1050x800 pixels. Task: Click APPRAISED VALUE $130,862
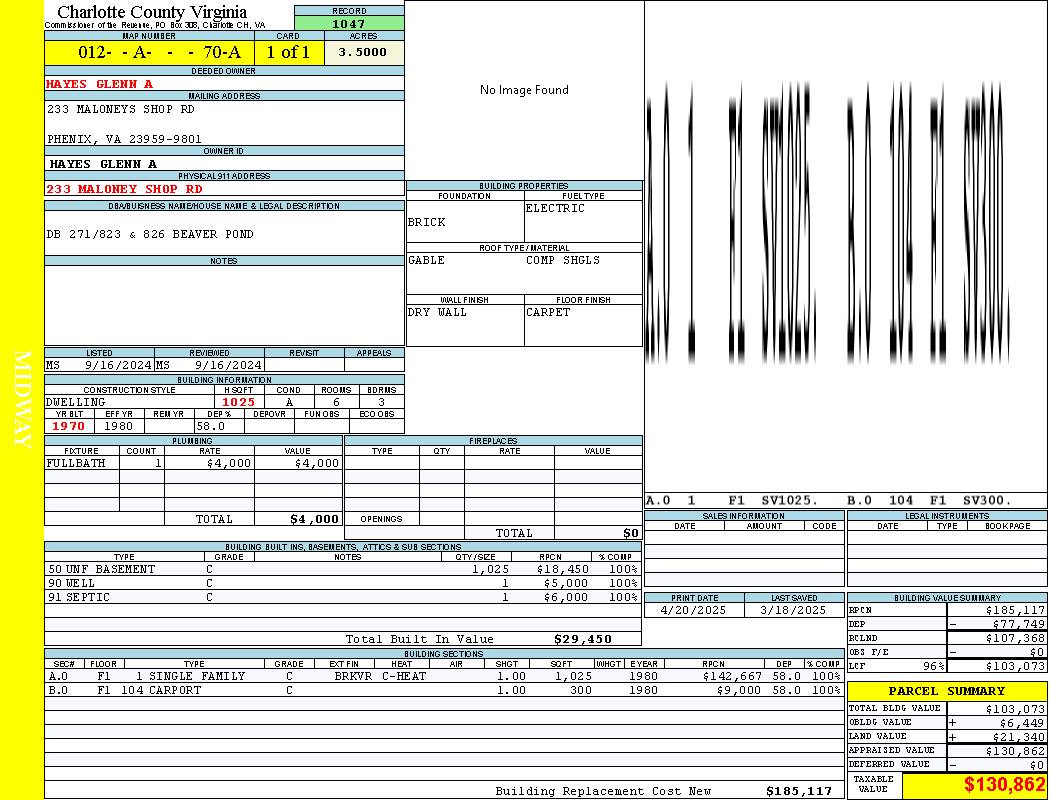click(1015, 751)
